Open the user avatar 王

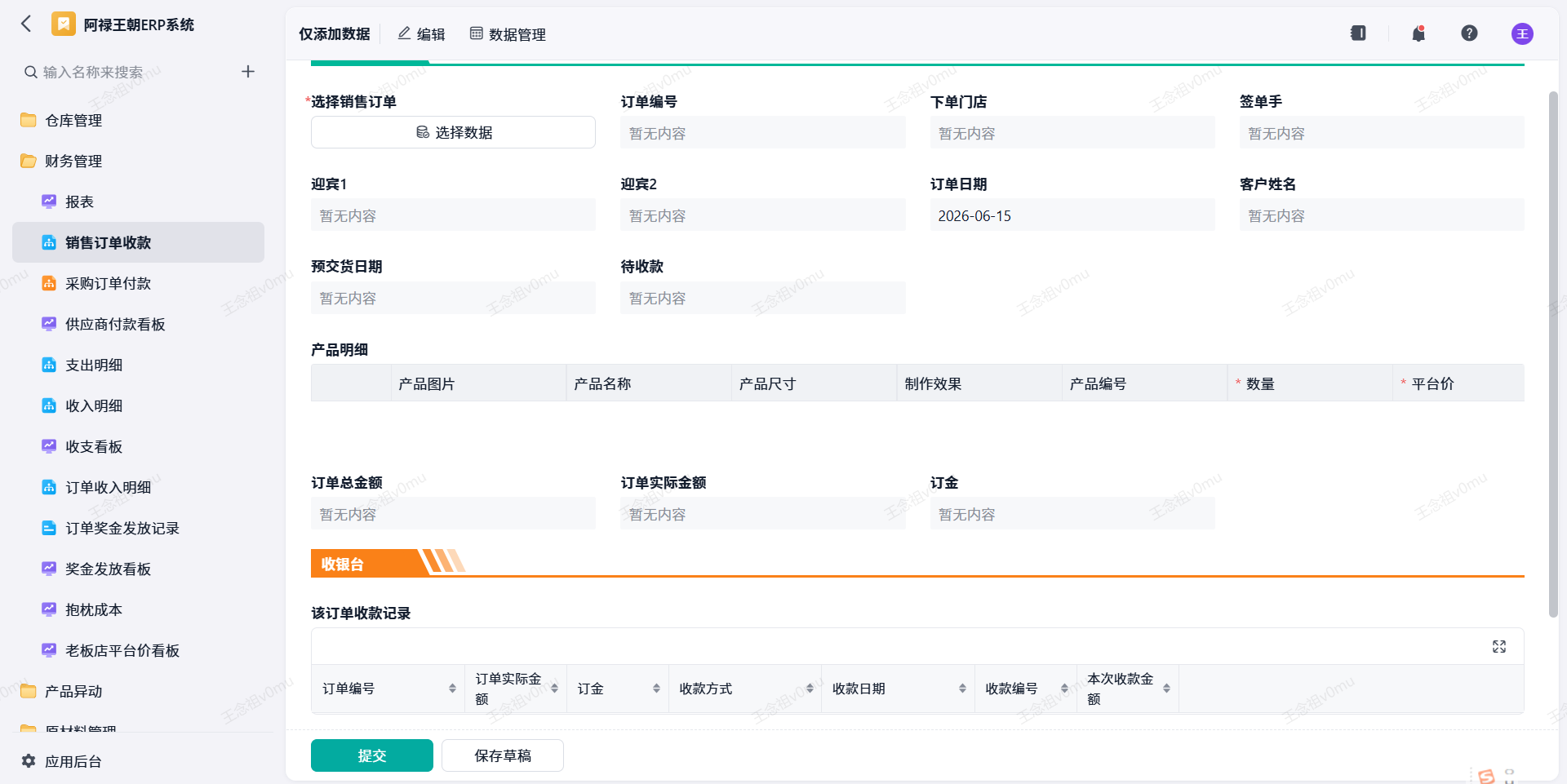[x=1522, y=33]
